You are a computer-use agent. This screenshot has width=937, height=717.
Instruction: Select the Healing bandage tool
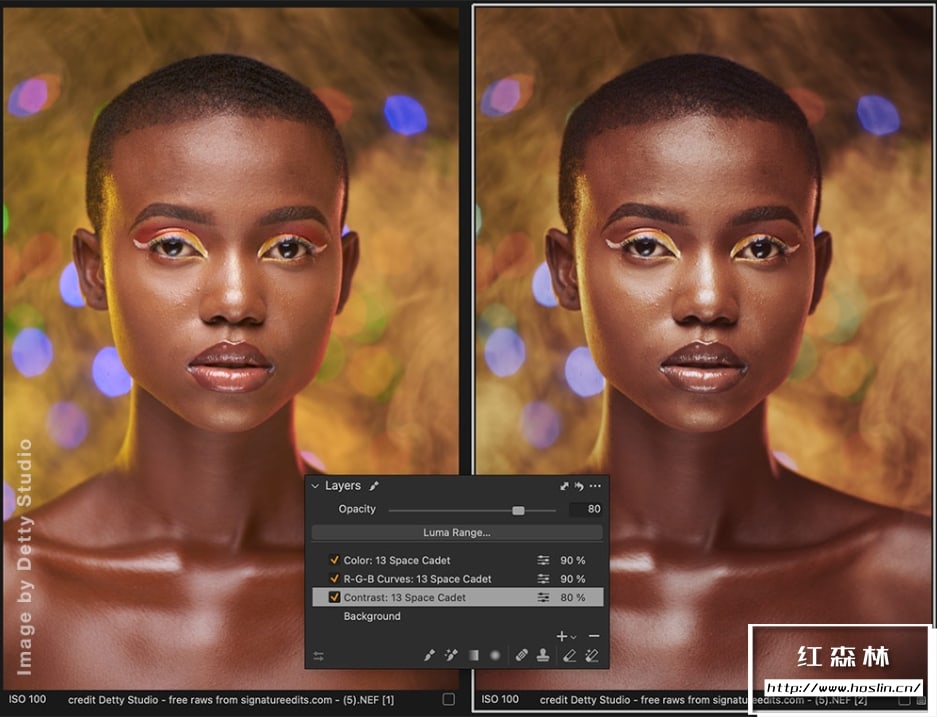pos(521,656)
